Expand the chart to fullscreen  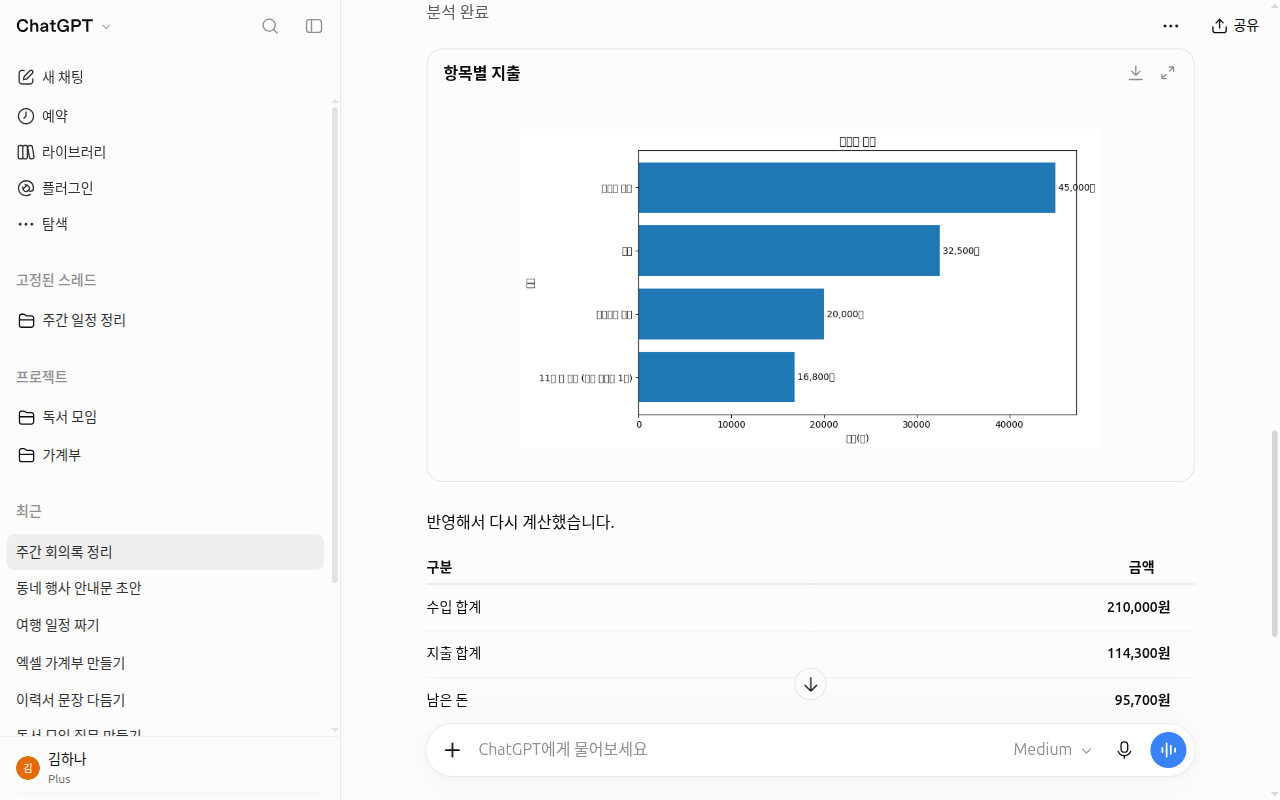(1168, 73)
